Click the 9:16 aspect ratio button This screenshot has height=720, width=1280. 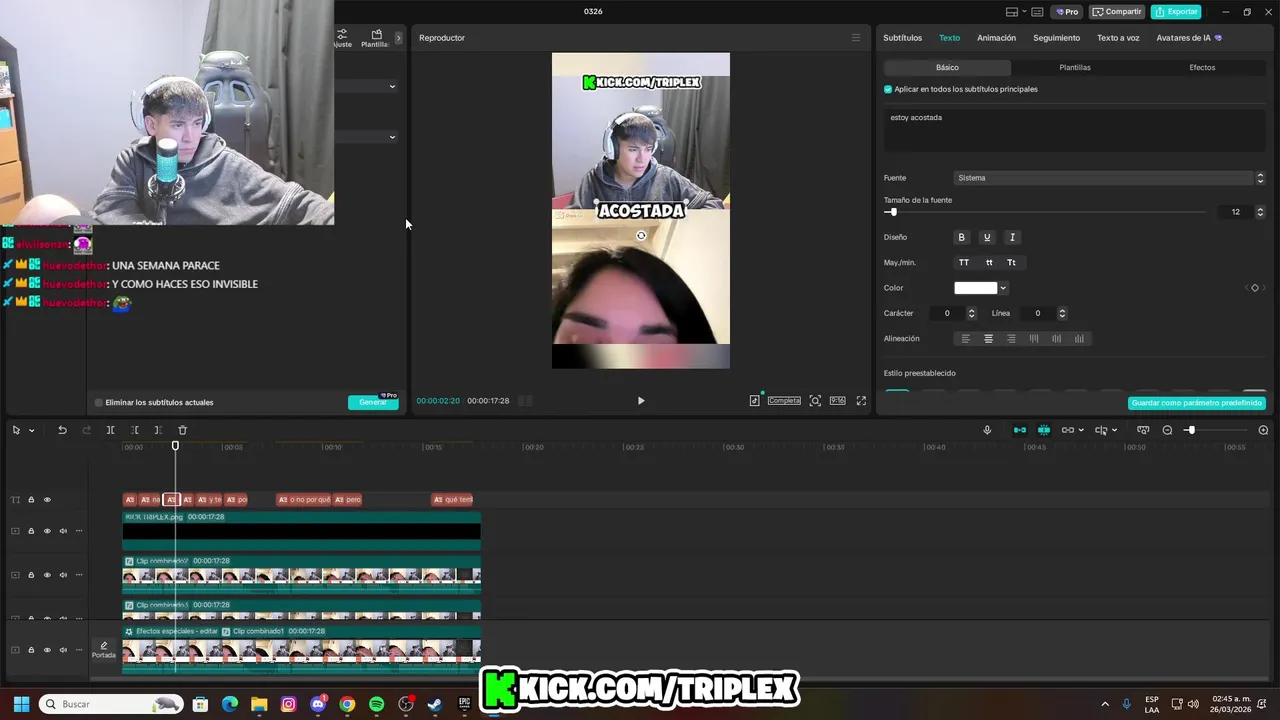pos(837,401)
